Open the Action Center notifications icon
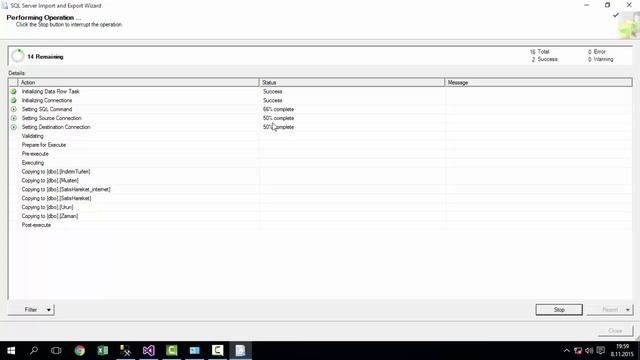Screen dimensions: 640x360 [600, 351]
